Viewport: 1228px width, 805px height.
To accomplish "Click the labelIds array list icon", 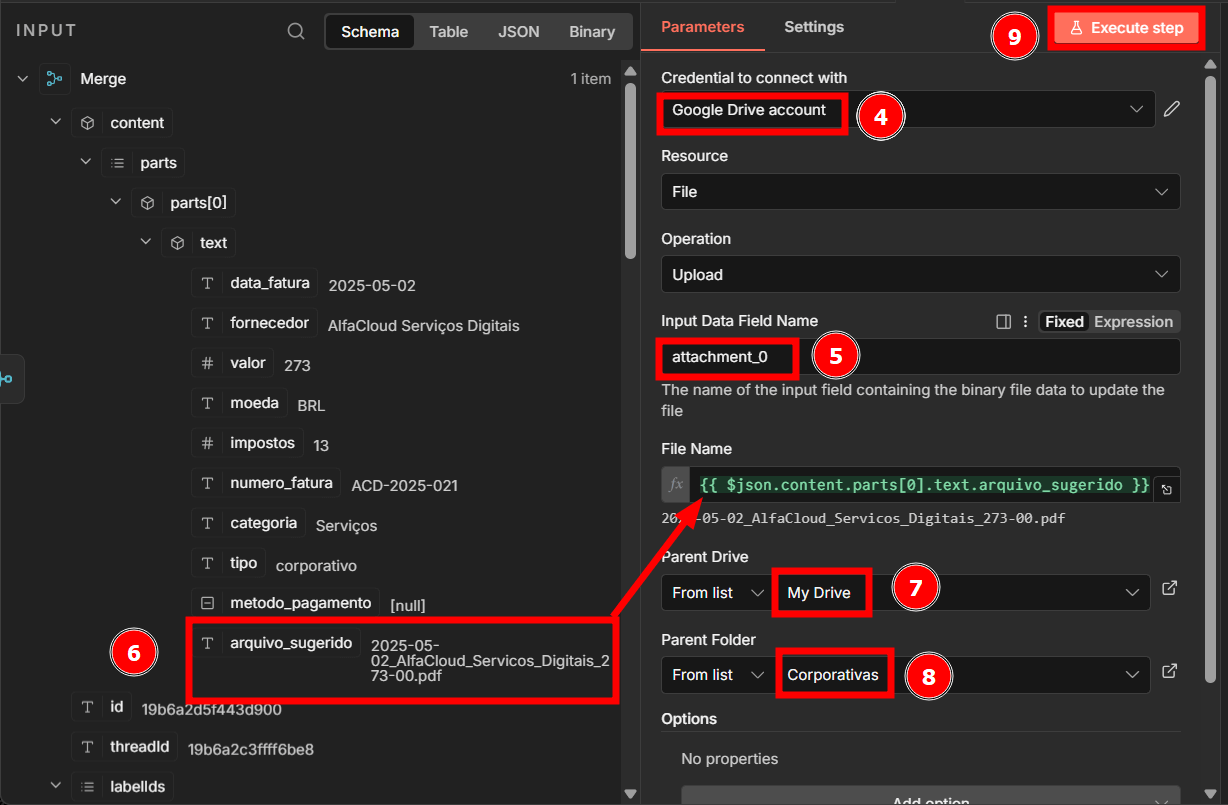I will tap(87, 787).
